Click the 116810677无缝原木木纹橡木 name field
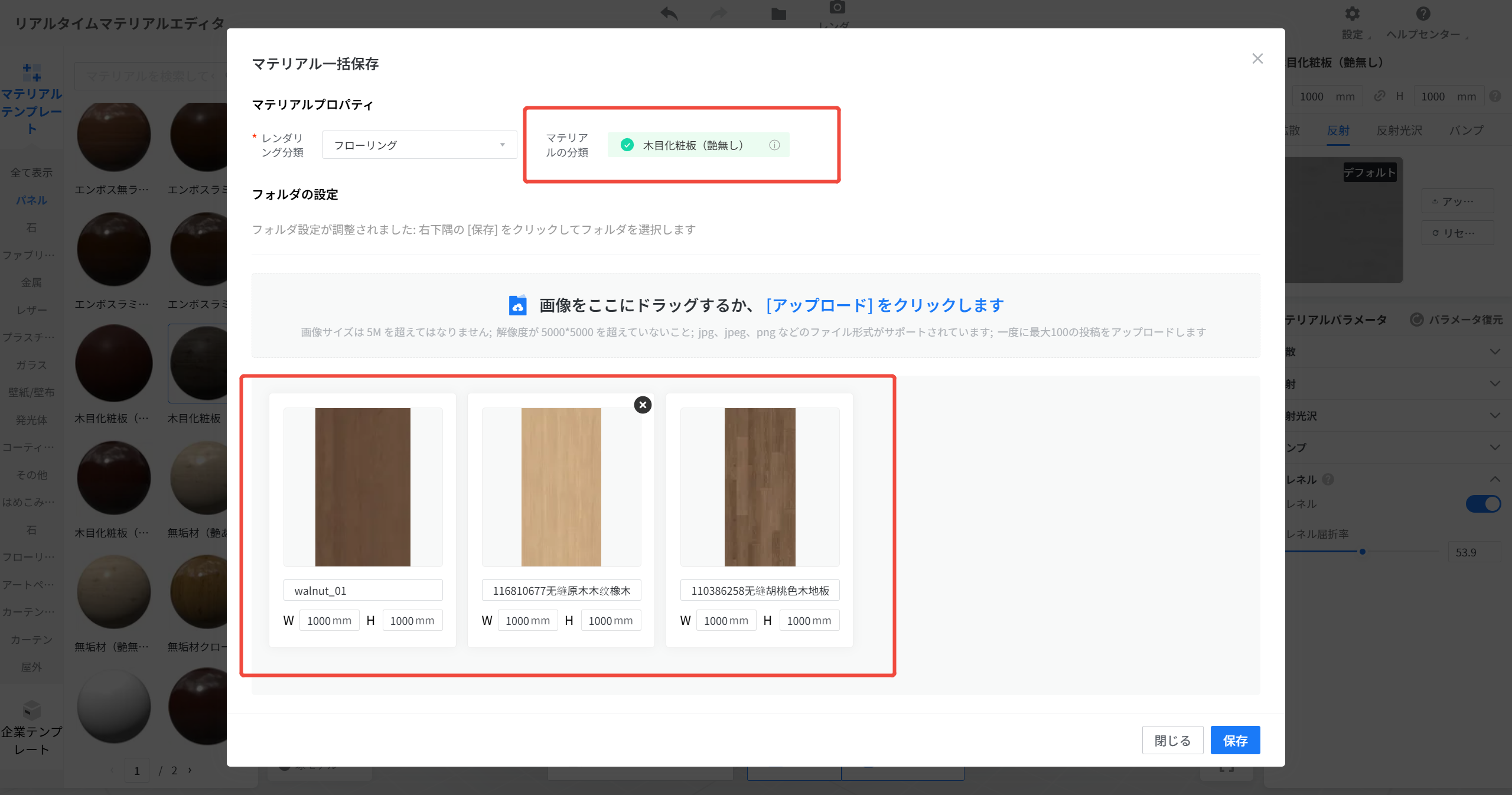This screenshot has height=795, width=1512. pyautogui.click(x=561, y=591)
